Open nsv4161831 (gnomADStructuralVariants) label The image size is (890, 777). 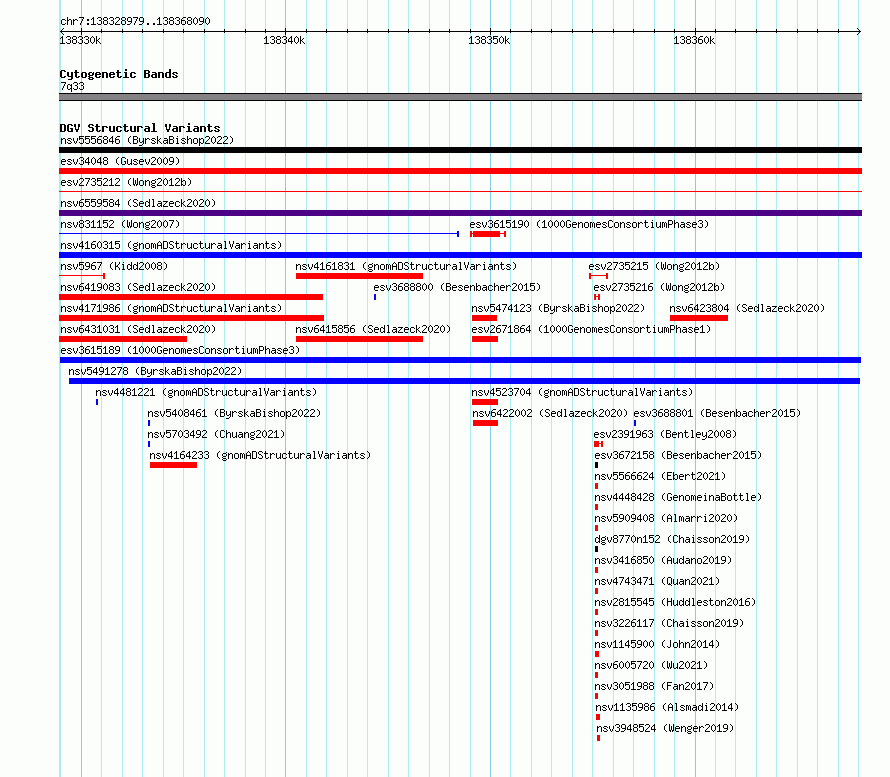406,266
